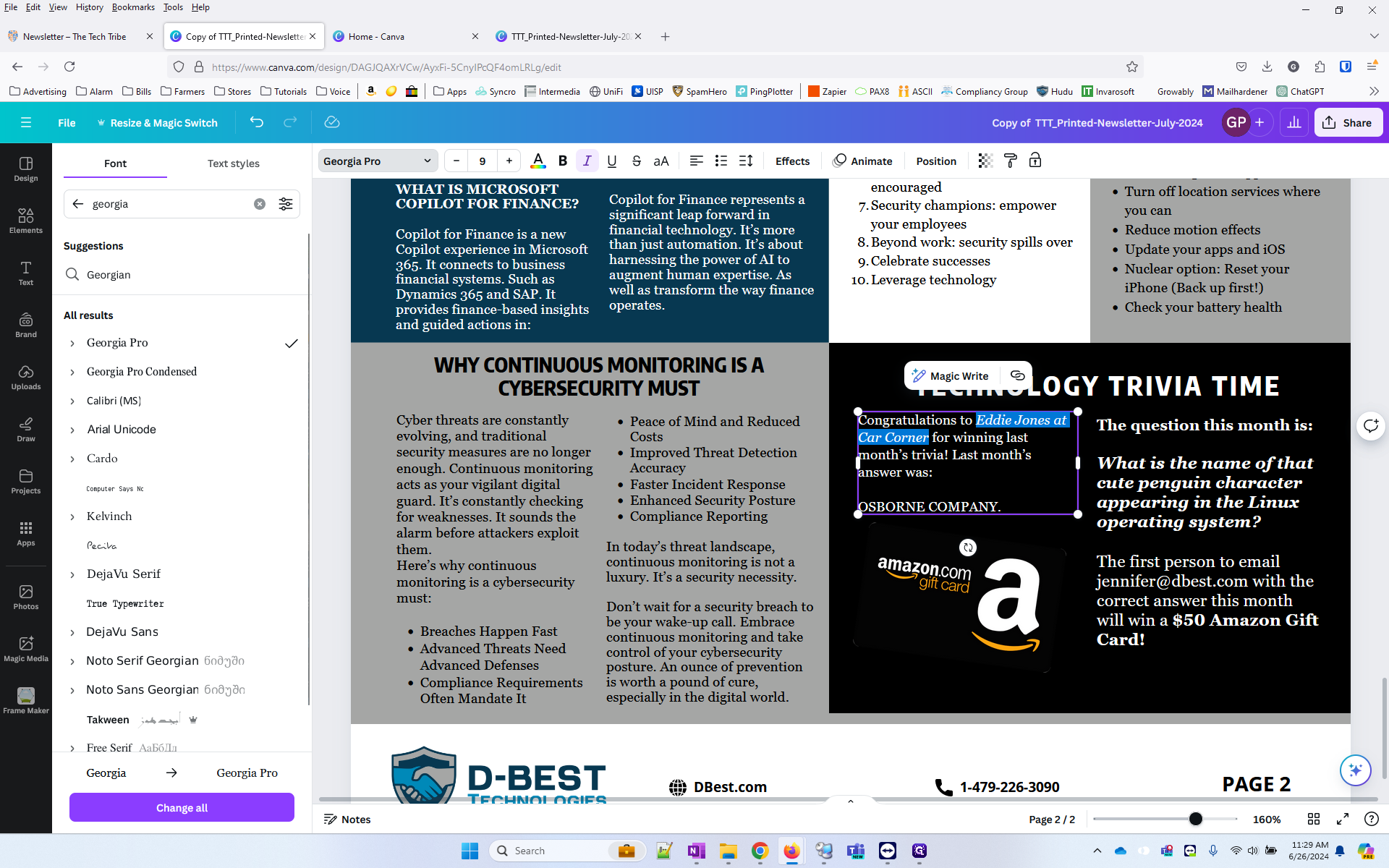
Task: Click the Animate button
Action: coord(862,161)
